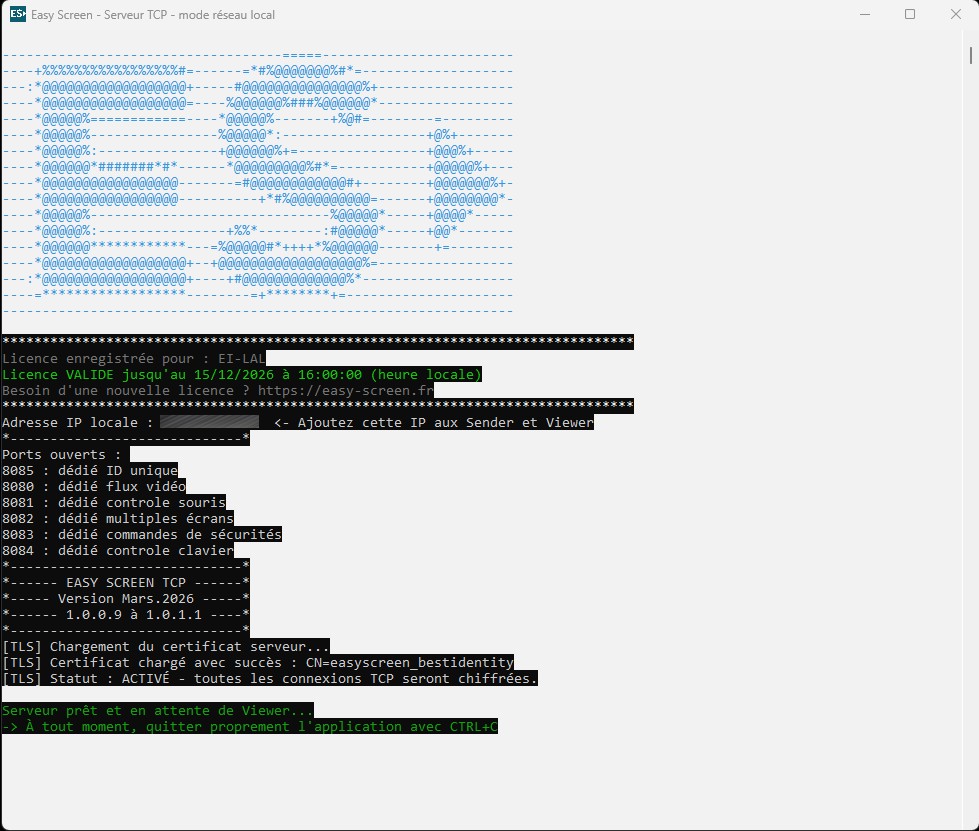
Task: Click the '8080 : dédié flux vidéo' port line
Action: click(94, 487)
